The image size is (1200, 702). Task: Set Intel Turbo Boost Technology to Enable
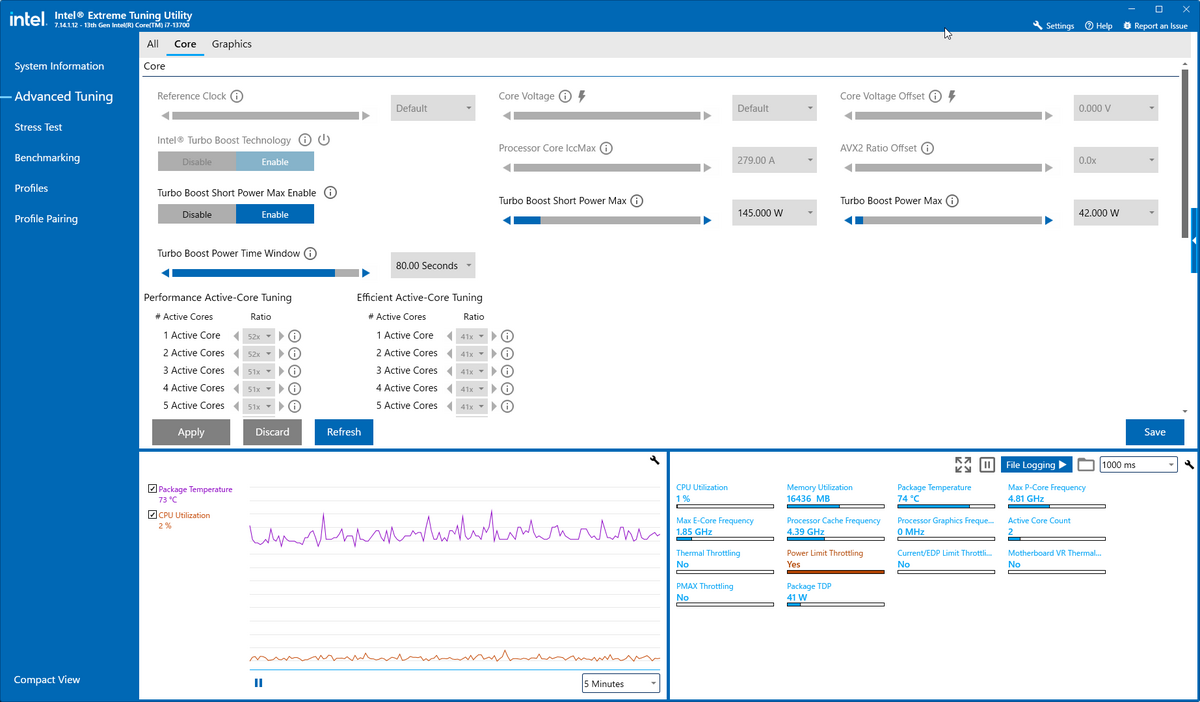pyautogui.click(x=275, y=162)
